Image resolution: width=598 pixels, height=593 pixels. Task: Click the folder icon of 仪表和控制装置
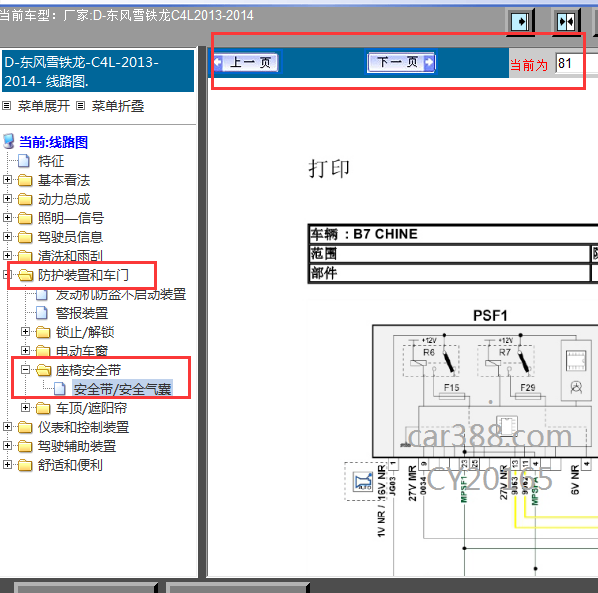tap(25, 427)
